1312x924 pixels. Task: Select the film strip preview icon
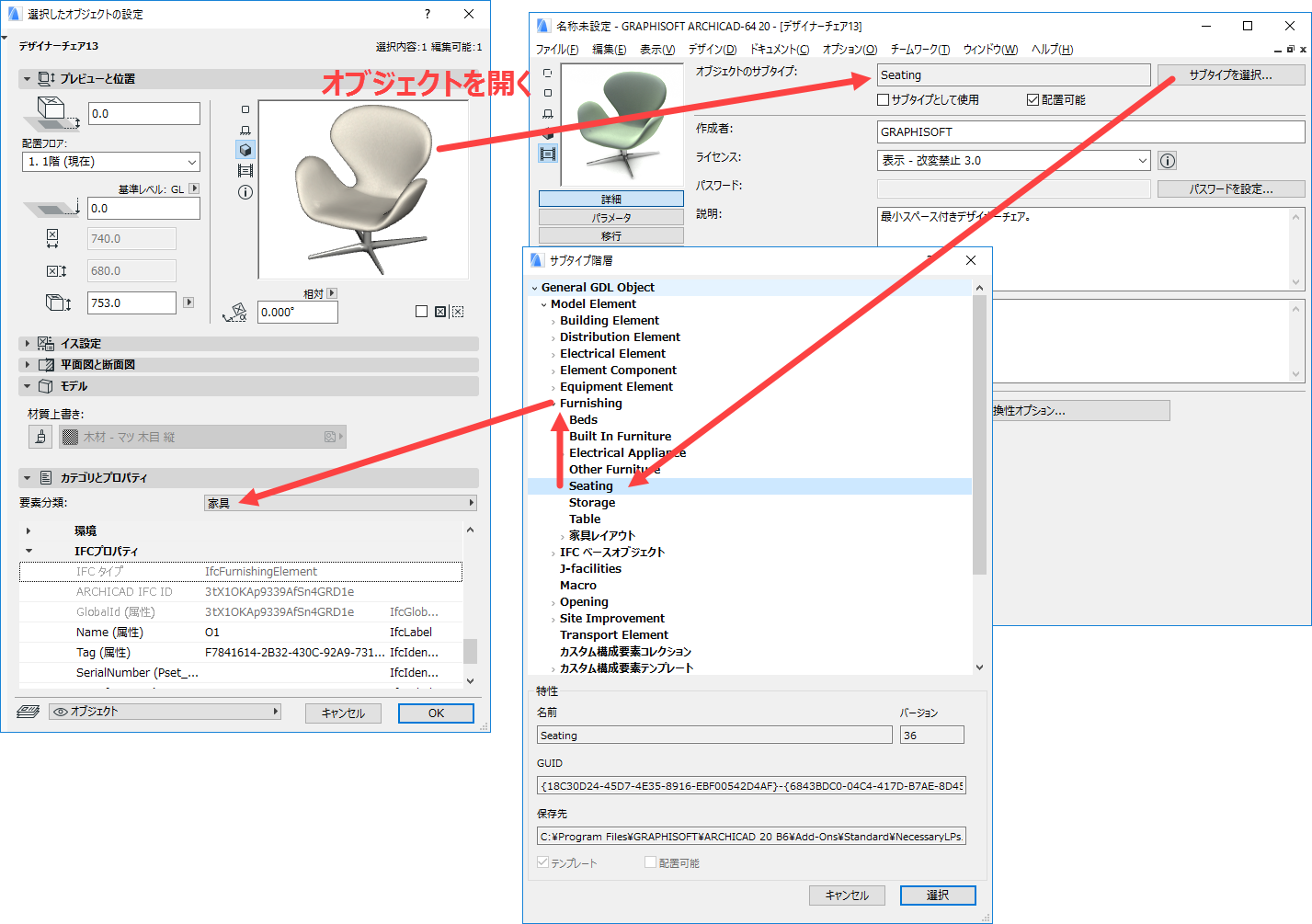[x=245, y=170]
